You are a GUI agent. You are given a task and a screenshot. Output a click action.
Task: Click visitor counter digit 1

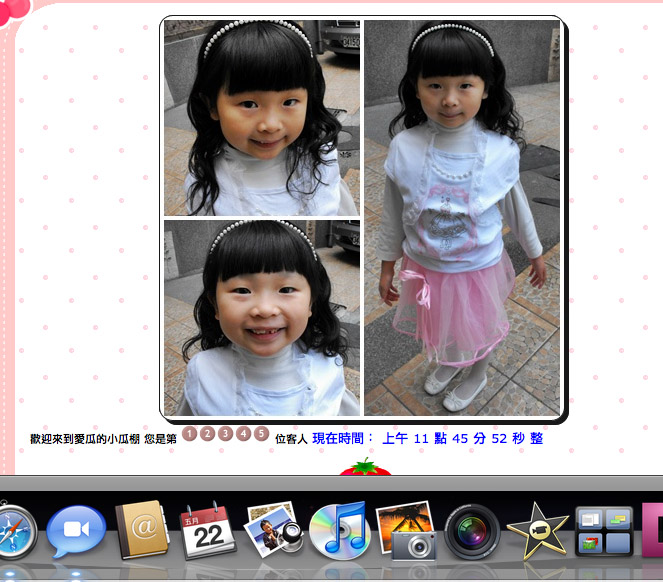coord(189,434)
